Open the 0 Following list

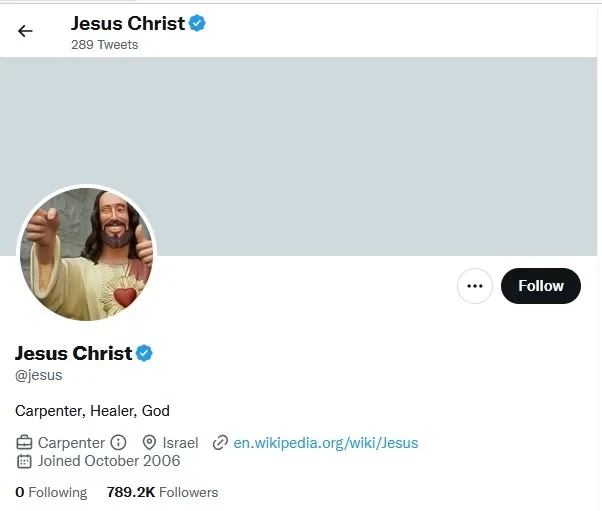51,492
